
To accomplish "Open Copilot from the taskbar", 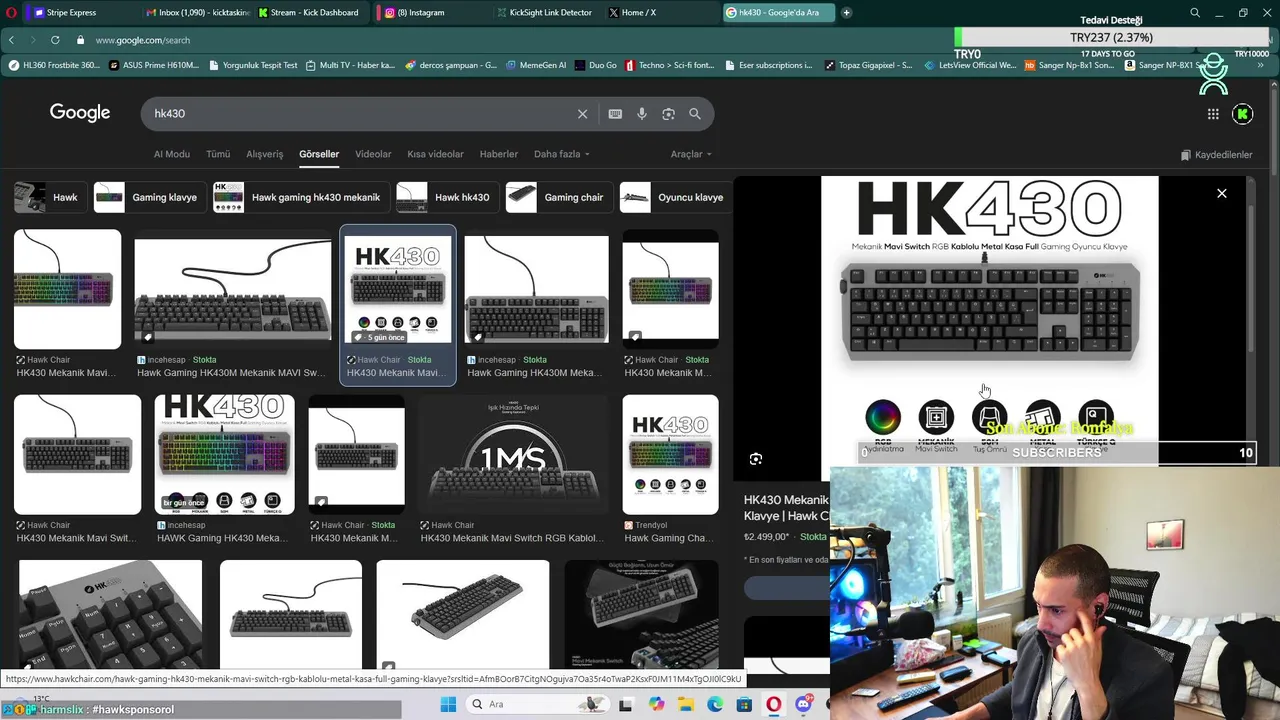I will point(656,704).
